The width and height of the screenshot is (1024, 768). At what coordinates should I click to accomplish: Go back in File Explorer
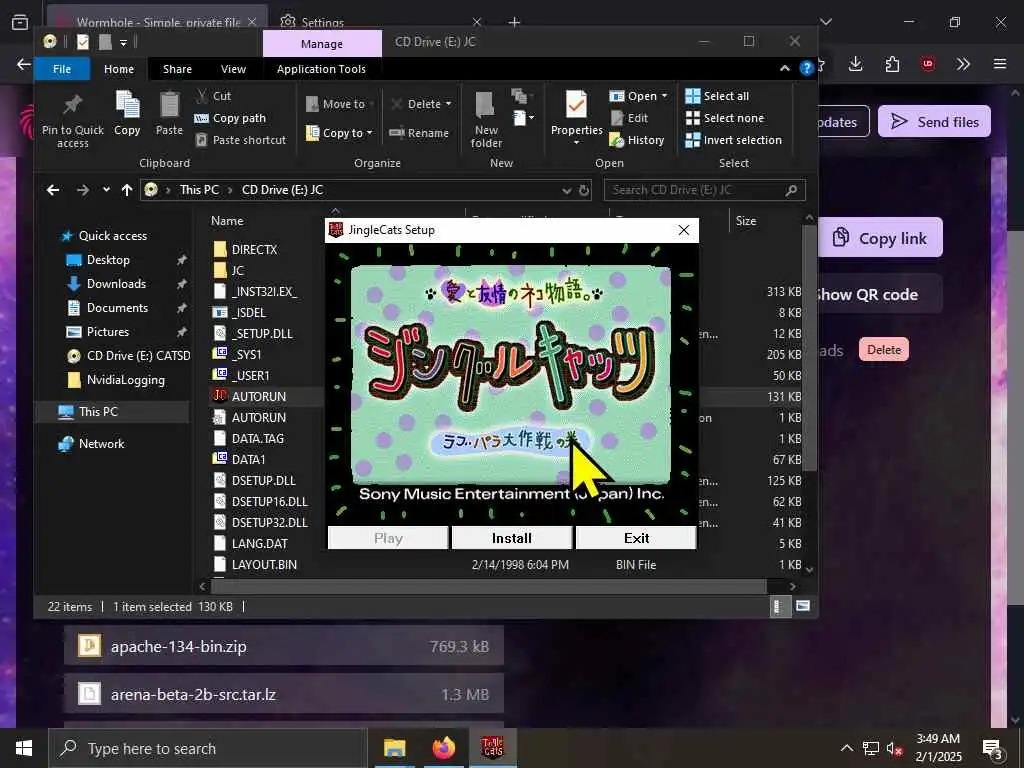[53, 190]
